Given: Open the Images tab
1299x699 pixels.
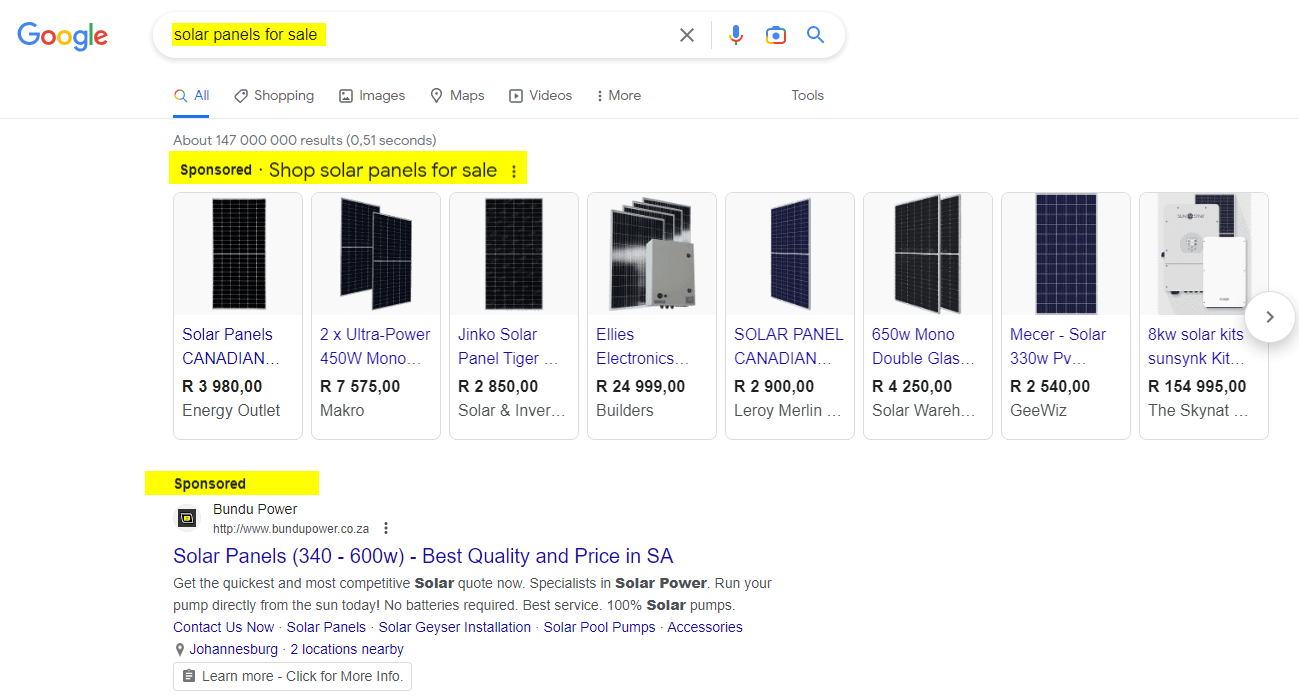Looking at the screenshot, I should tap(372, 96).
